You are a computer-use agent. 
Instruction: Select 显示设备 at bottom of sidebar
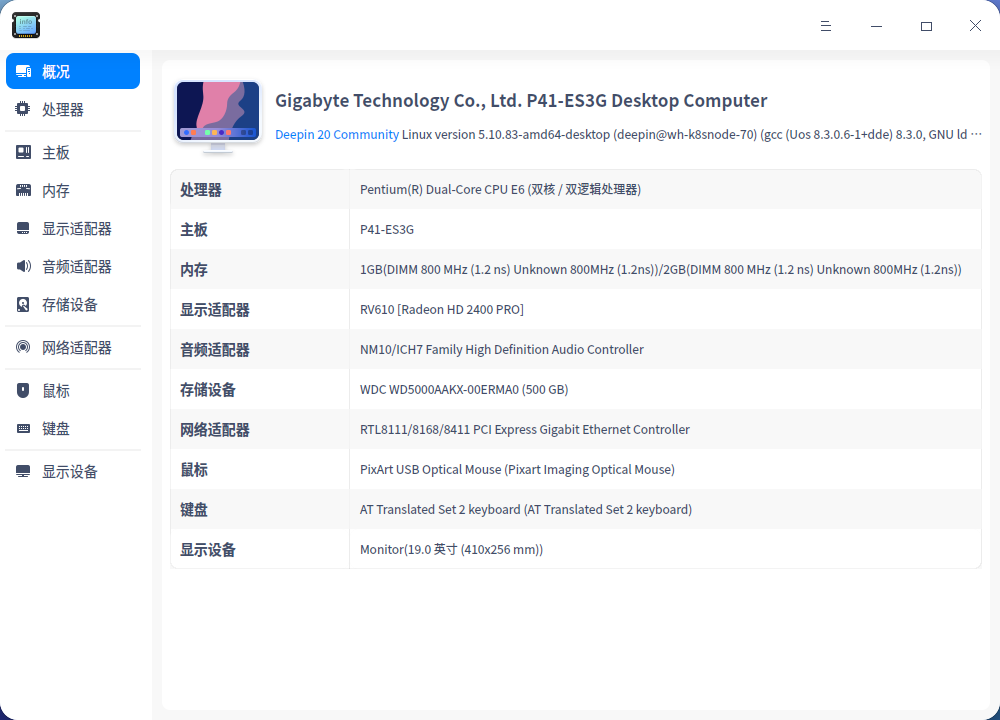click(x=22, y=471)
